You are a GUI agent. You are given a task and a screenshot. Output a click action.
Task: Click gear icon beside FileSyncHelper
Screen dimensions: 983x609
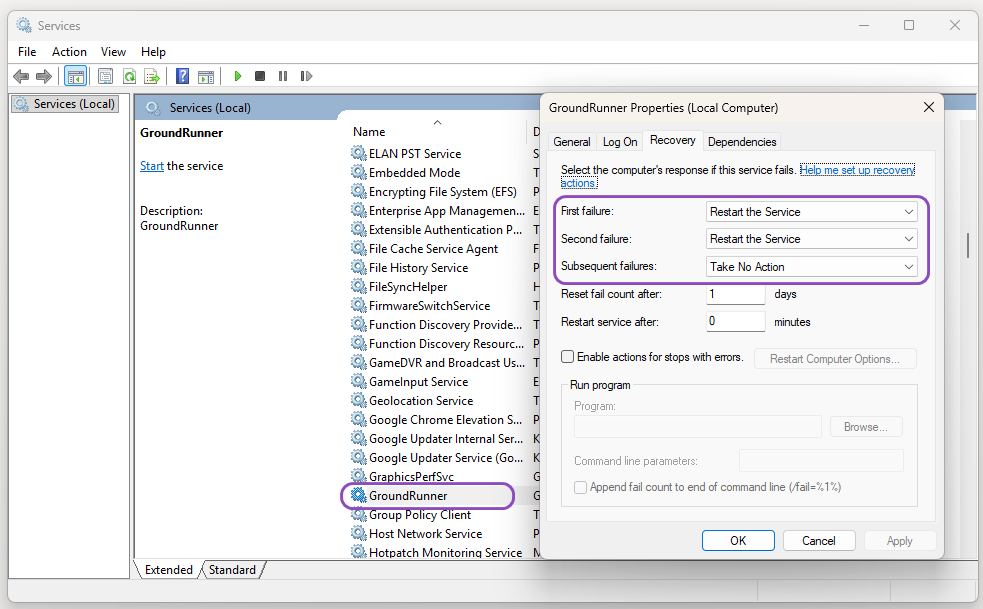coord(359,286)
